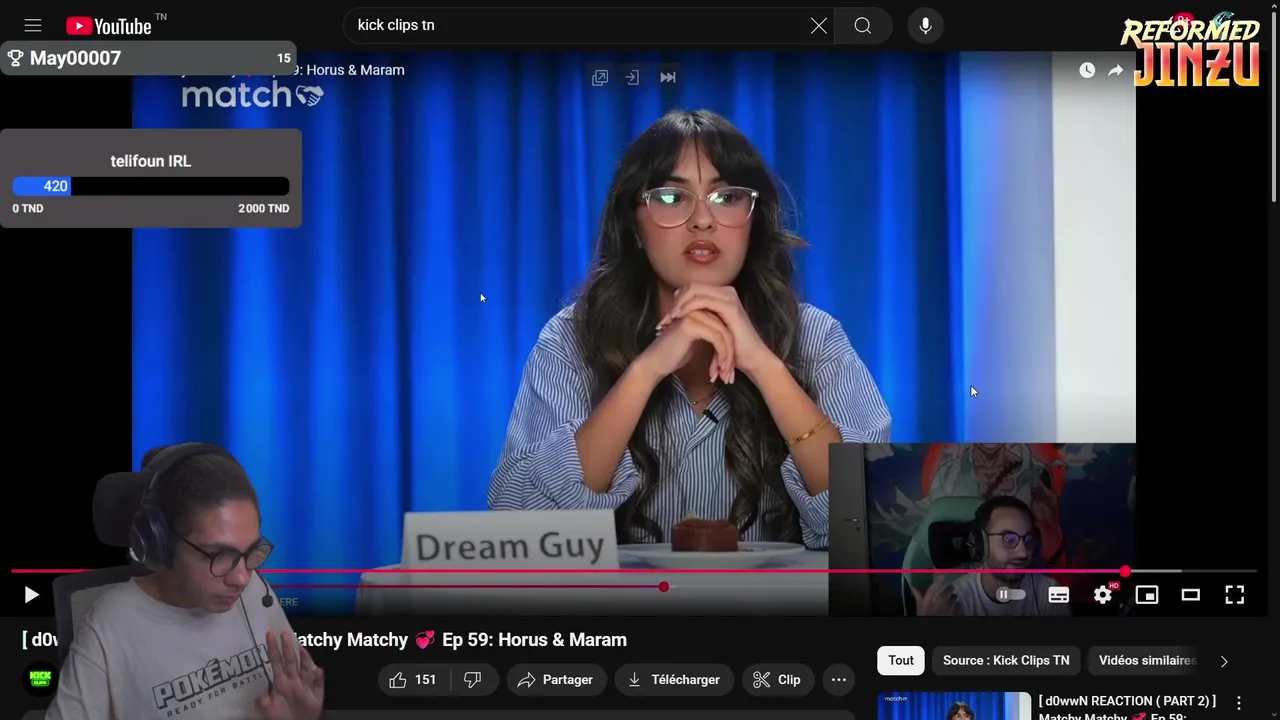Switch to the miniplayer
The height and width of the screenshot is (720, 1280).
[1147, 595]
